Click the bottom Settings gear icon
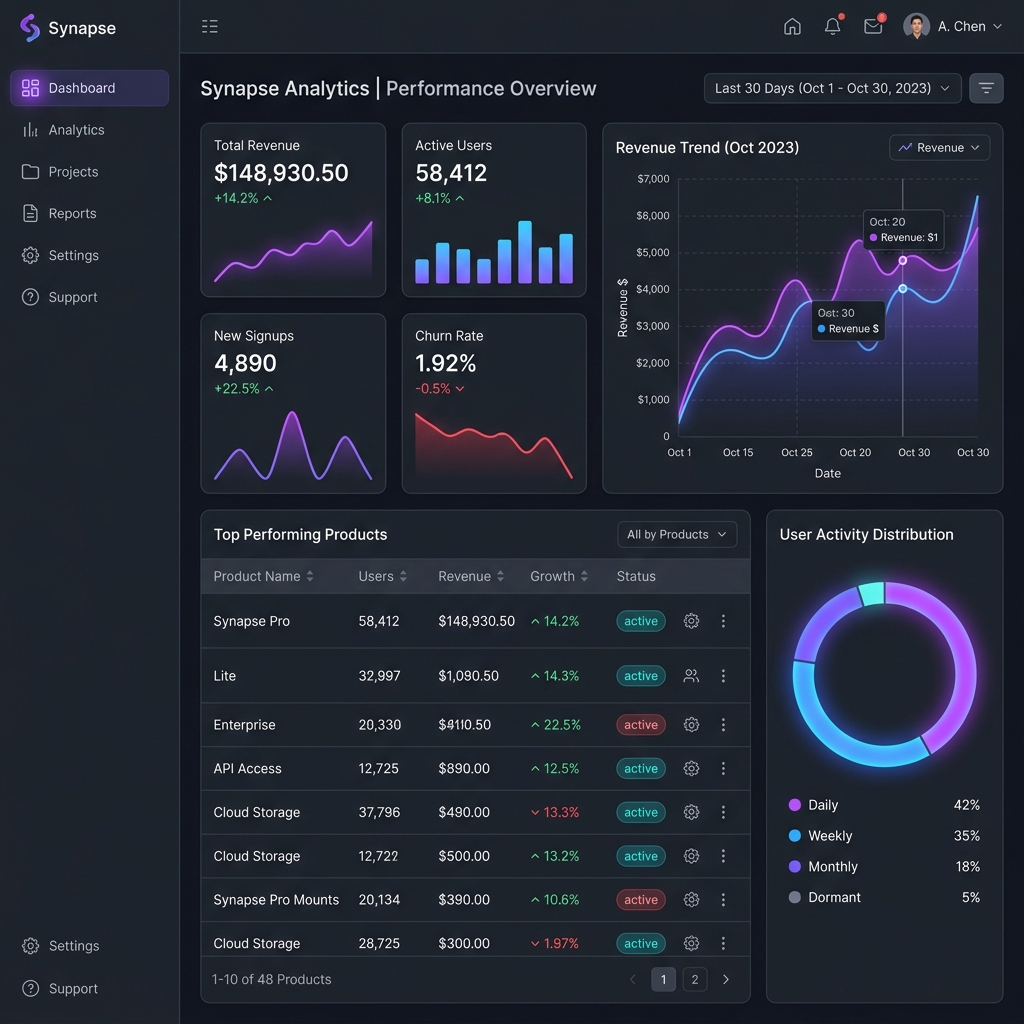The image size is (1024, 1024). [31, 946]
